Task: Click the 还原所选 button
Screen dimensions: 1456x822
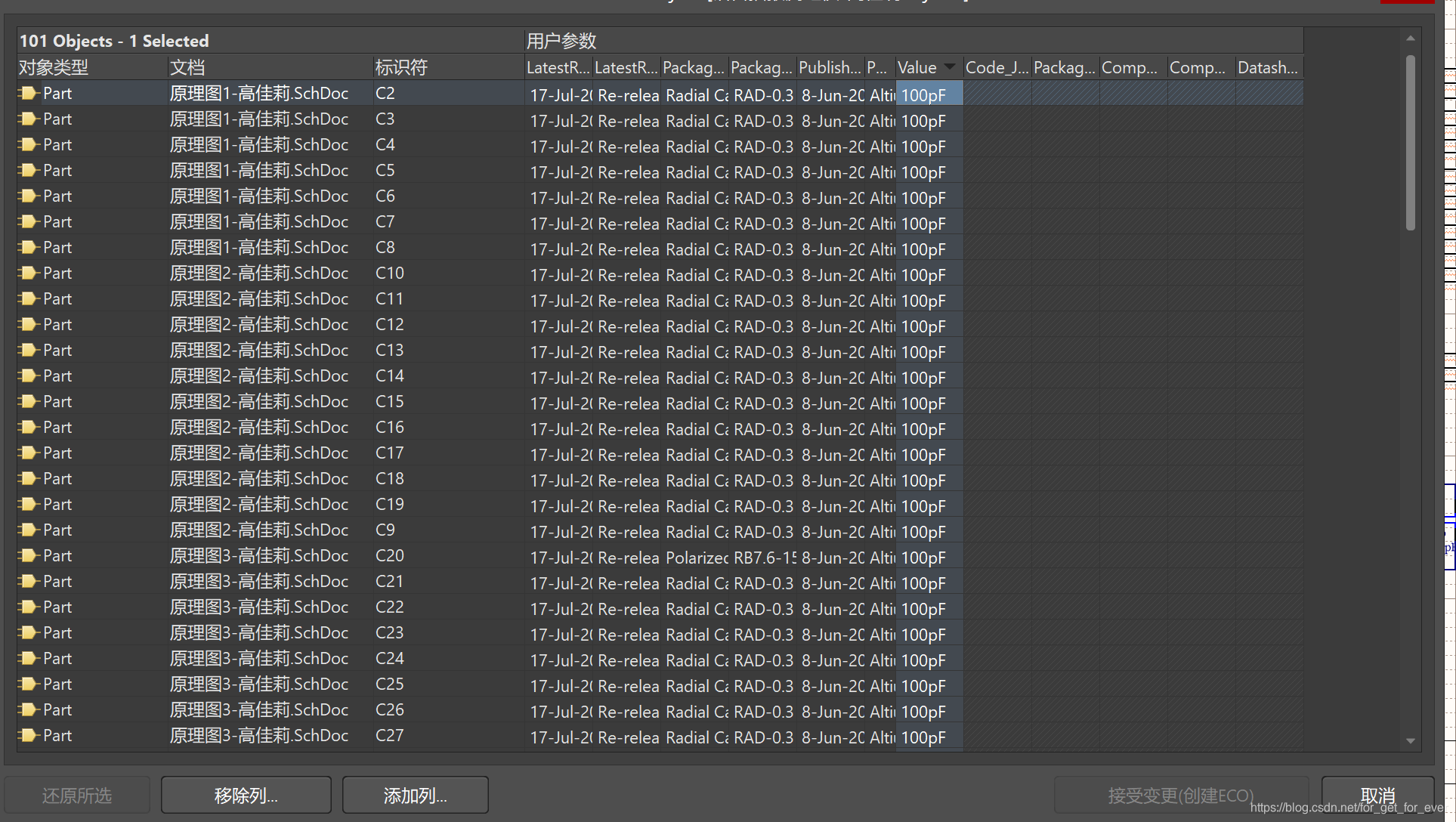Action: [77, 796]
